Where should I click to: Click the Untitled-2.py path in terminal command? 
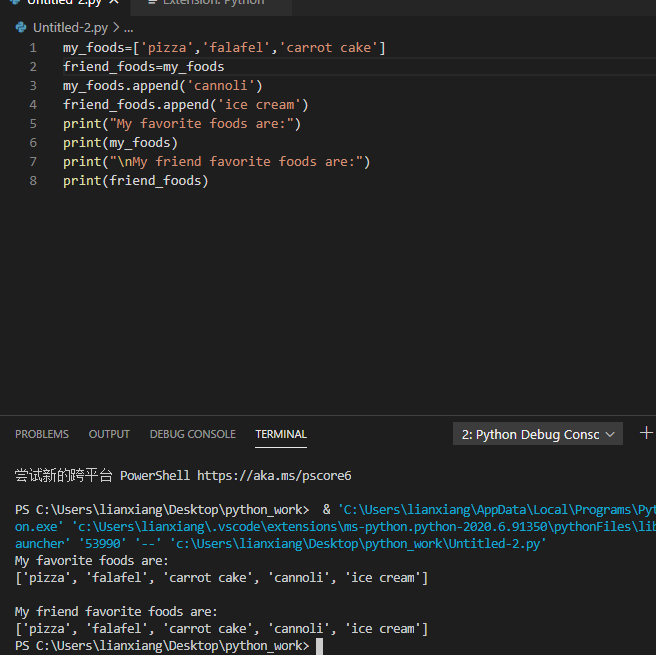coord(358,544)
